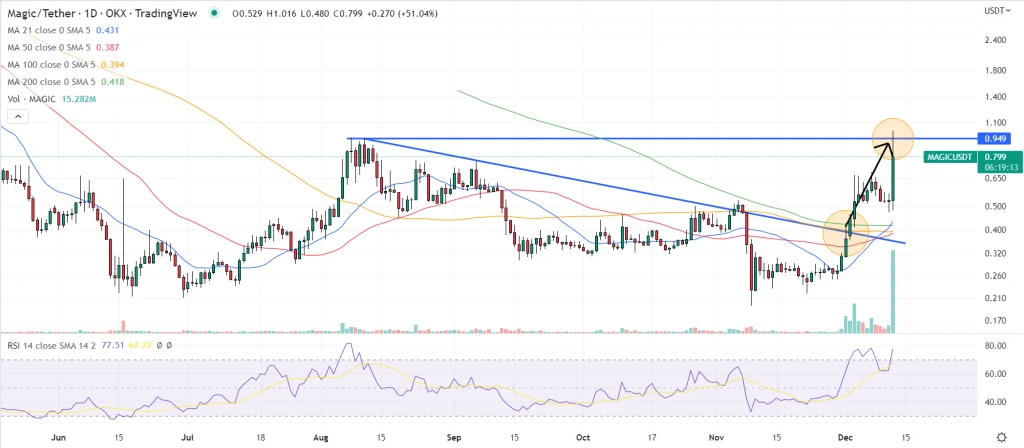Click the 0.210 price axis label
The image size is (1024, 448).
pyautogui.click(x=995, y=298)
